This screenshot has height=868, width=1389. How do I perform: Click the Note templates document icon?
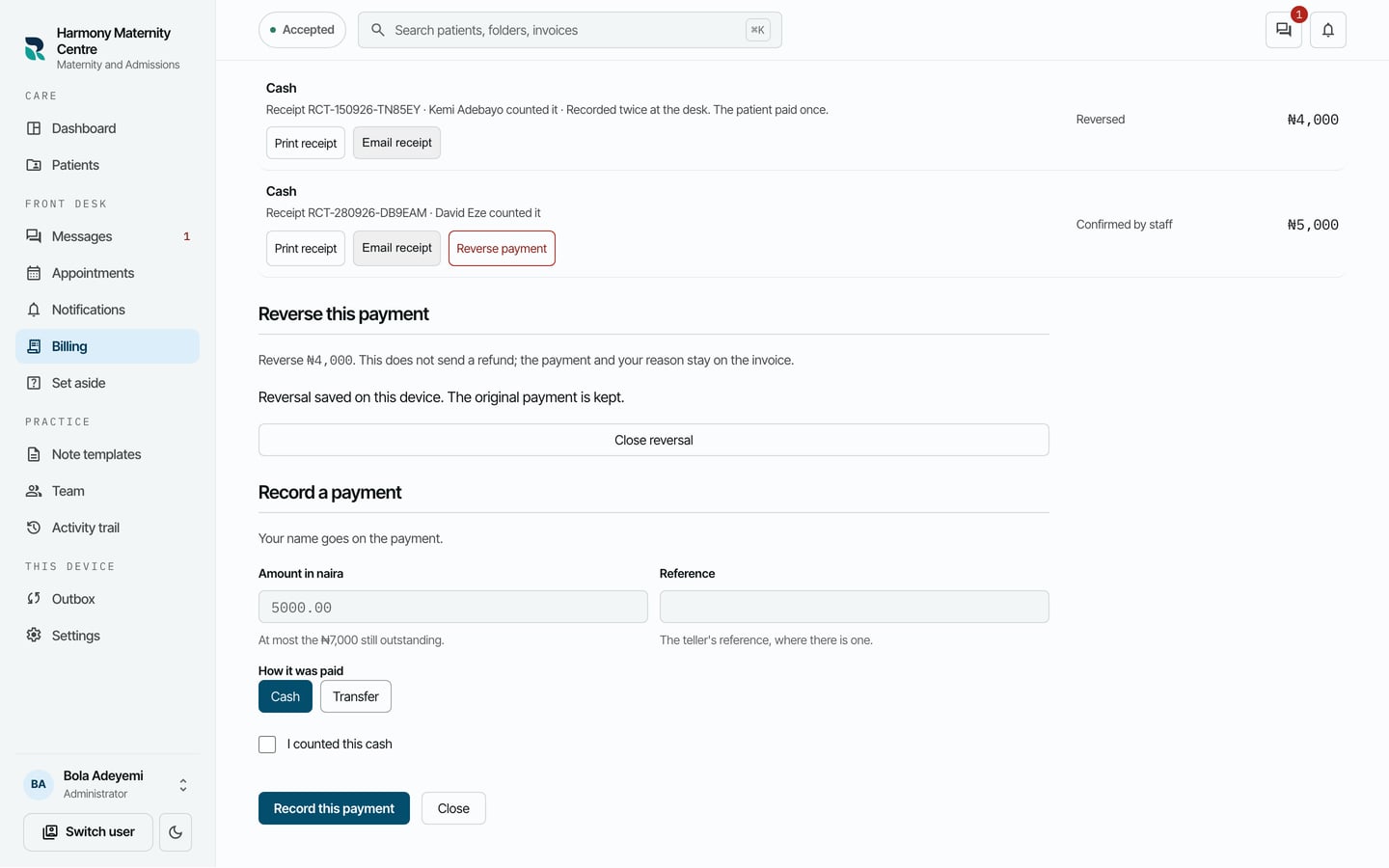click(x=34, y=454)
